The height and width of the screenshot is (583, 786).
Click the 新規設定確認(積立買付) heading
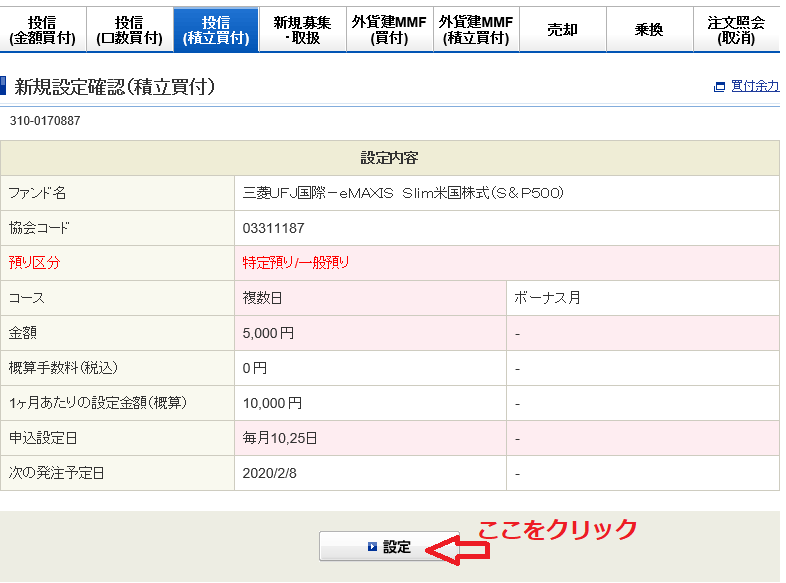(115, 87)
